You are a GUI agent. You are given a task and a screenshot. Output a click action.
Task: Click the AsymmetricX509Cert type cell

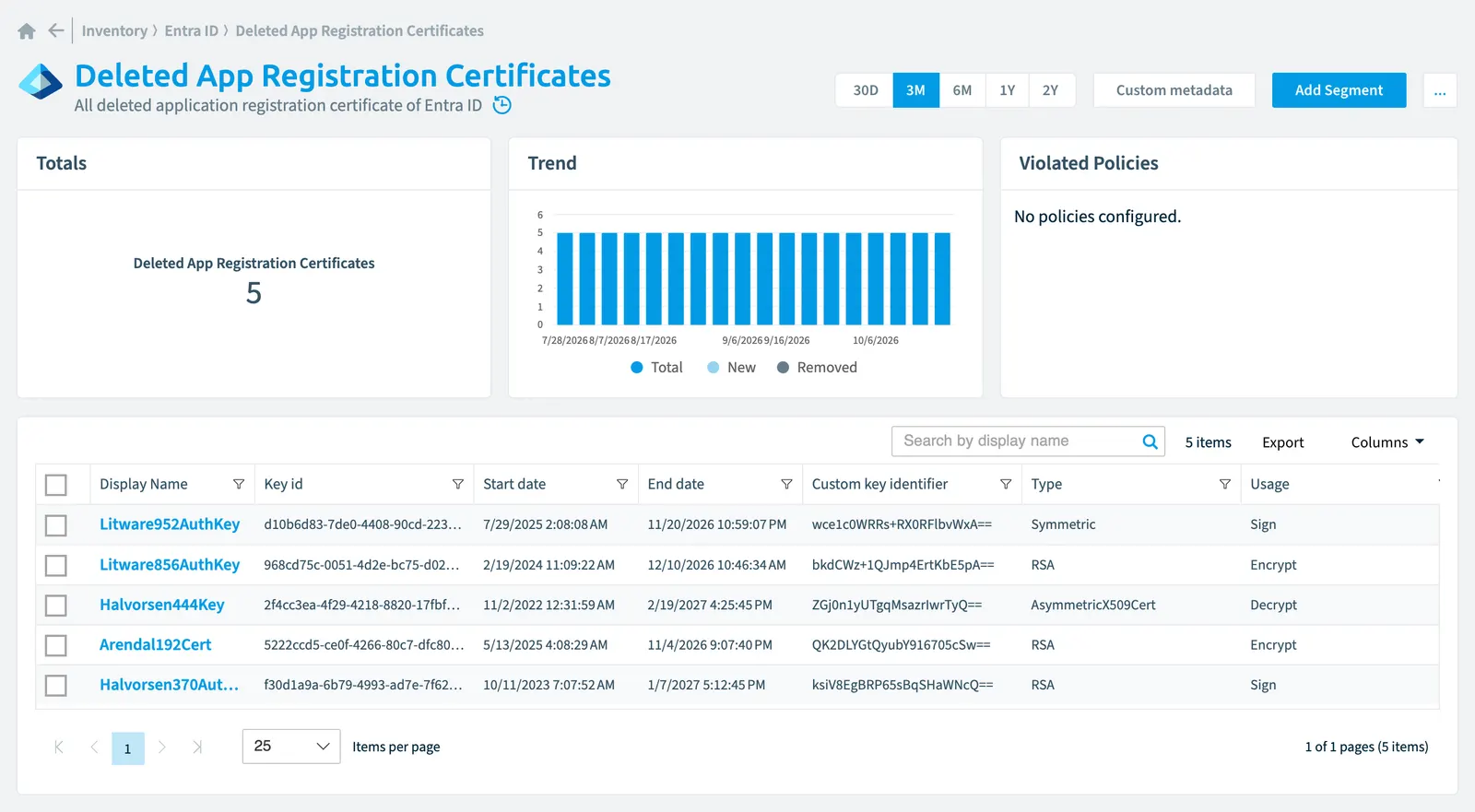1093,605
